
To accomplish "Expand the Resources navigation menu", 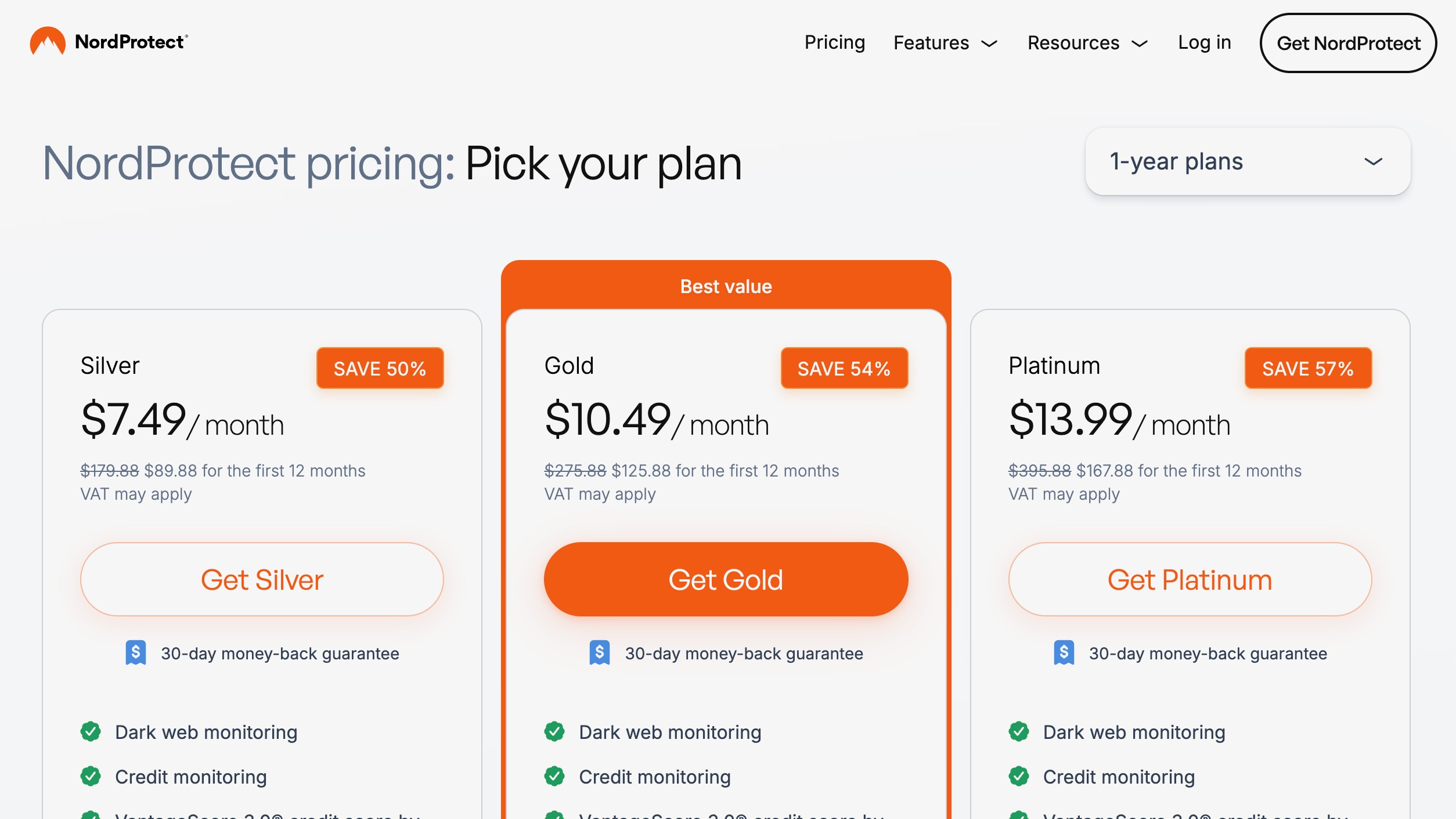I will [1087, 43].
